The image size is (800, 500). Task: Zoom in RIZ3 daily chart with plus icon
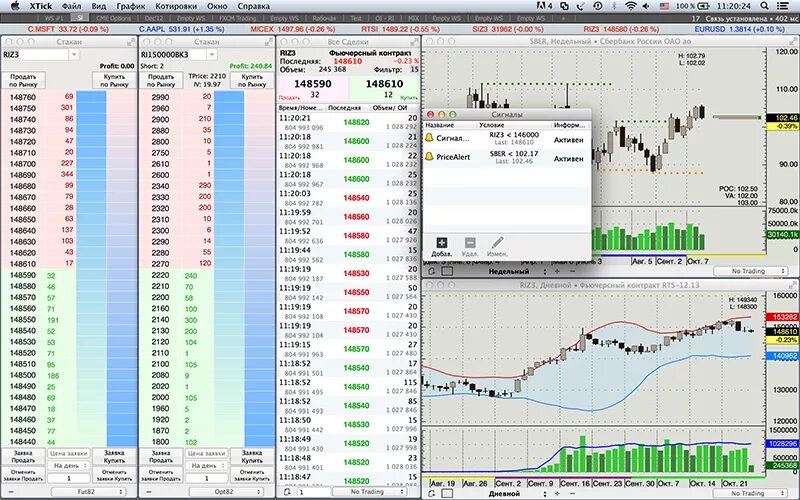(x=557, y=493)
